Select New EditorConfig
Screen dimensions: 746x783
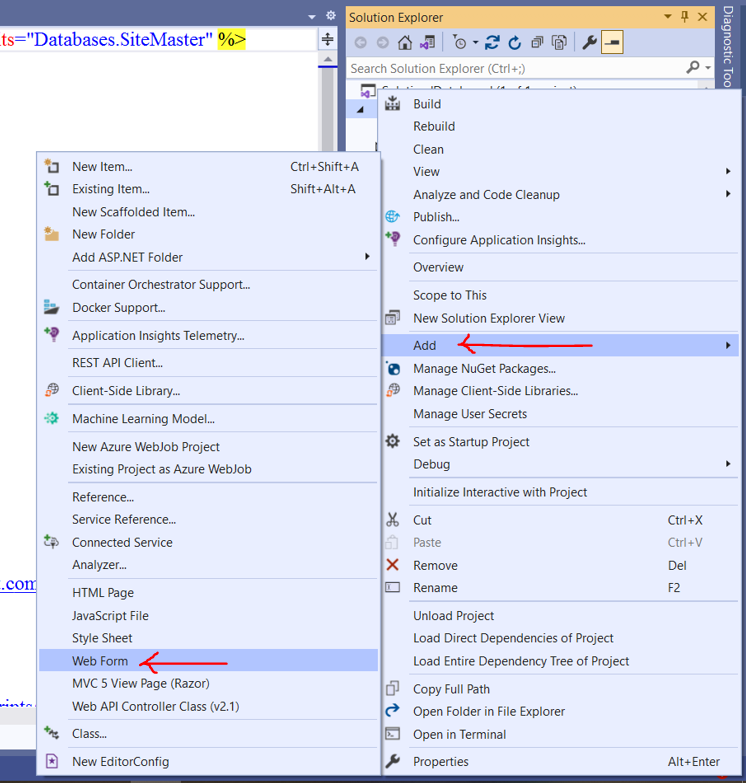208,762
